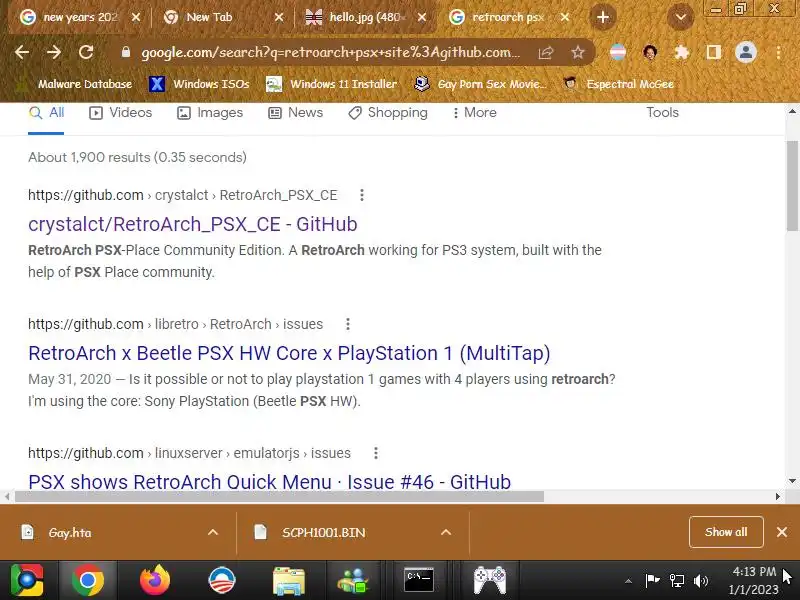Open the Espectral McGee bookmark
800x600 pixels.
(x=619, y=84)
